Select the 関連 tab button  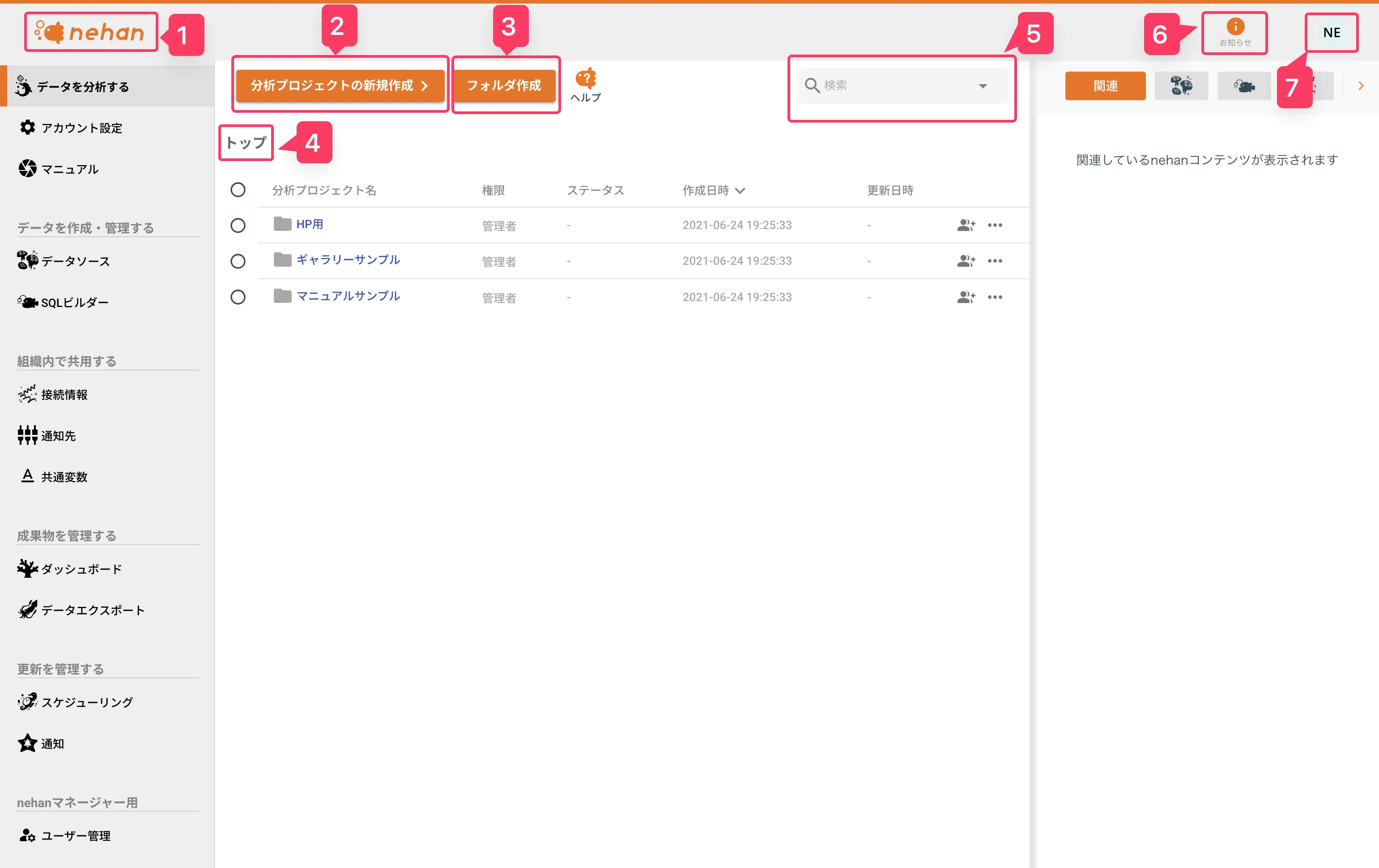(1105, 86)
